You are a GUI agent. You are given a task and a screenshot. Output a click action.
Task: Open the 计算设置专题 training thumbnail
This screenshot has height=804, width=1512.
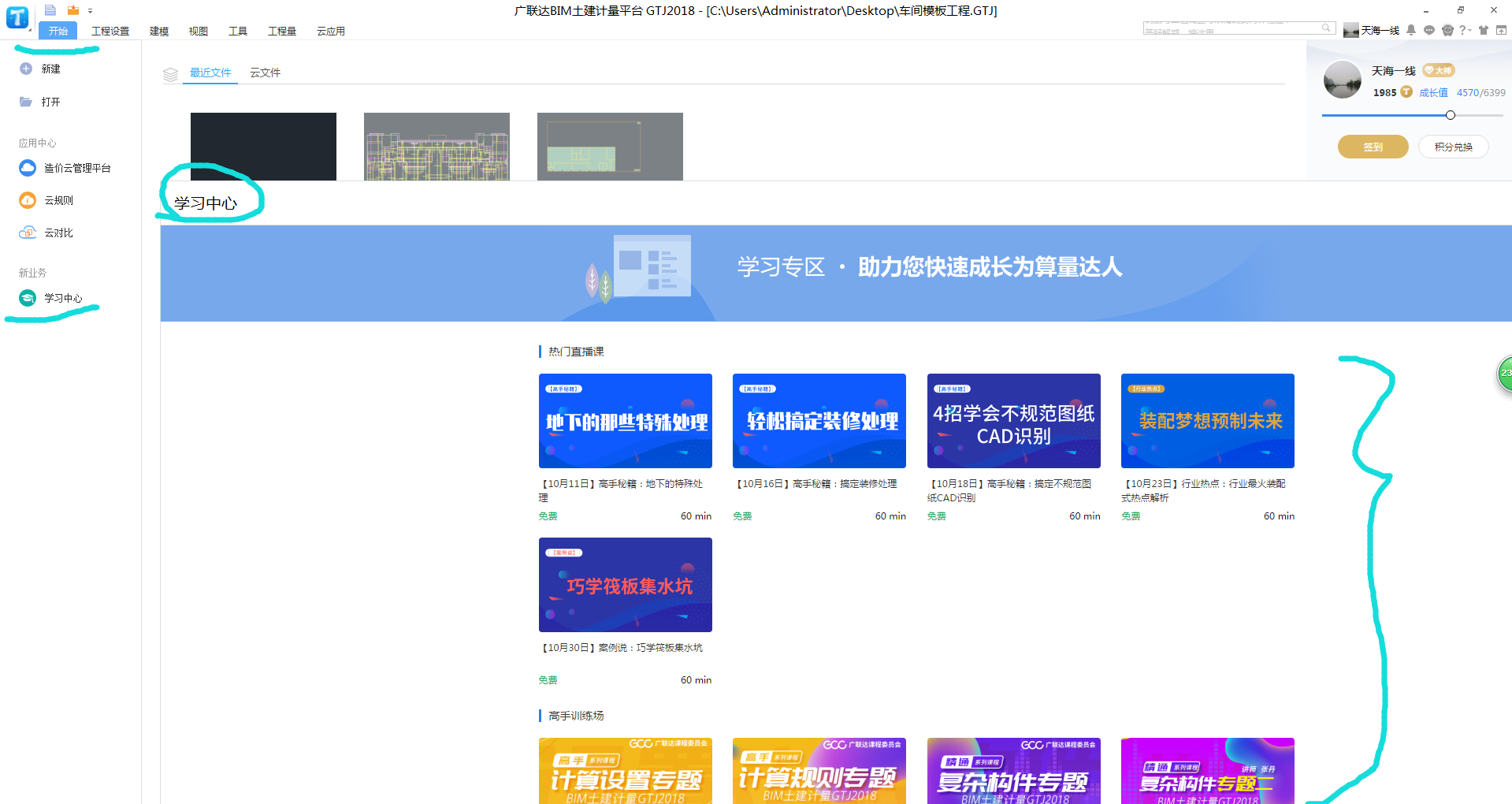click(626, 771)
